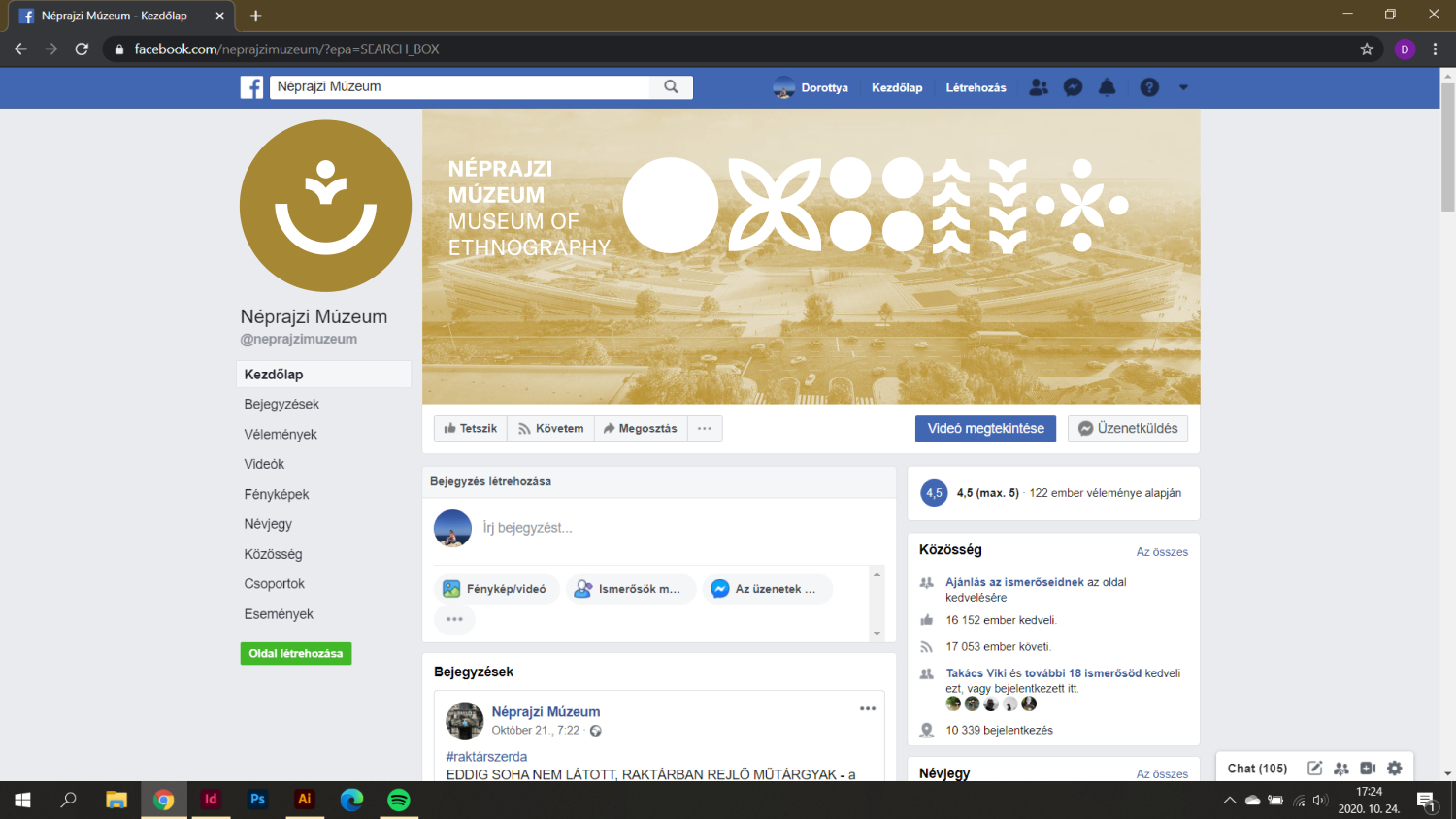The height and width of the screenshot is (819, 1456).
Task: Select Kezdőlap in the page sidebar
Action: click(x=323, y=375)
